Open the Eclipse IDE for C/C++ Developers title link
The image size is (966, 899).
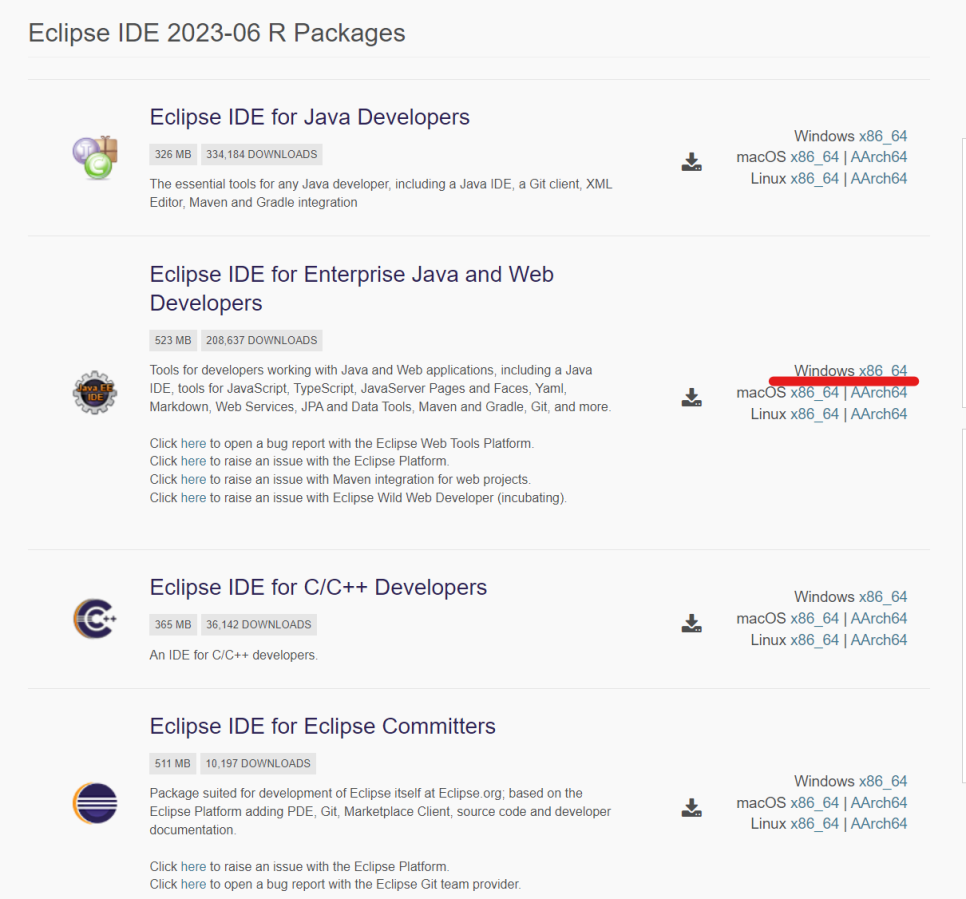318,587
